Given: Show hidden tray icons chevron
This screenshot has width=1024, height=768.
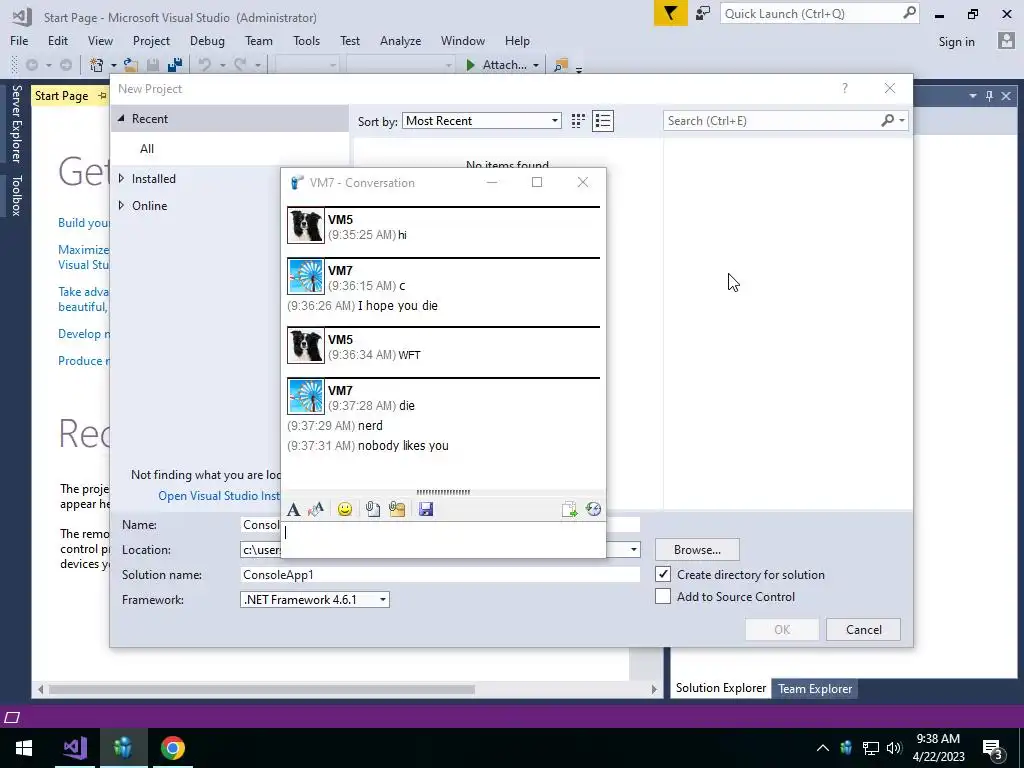Looking at the screenshot, I should click(823, 748).
